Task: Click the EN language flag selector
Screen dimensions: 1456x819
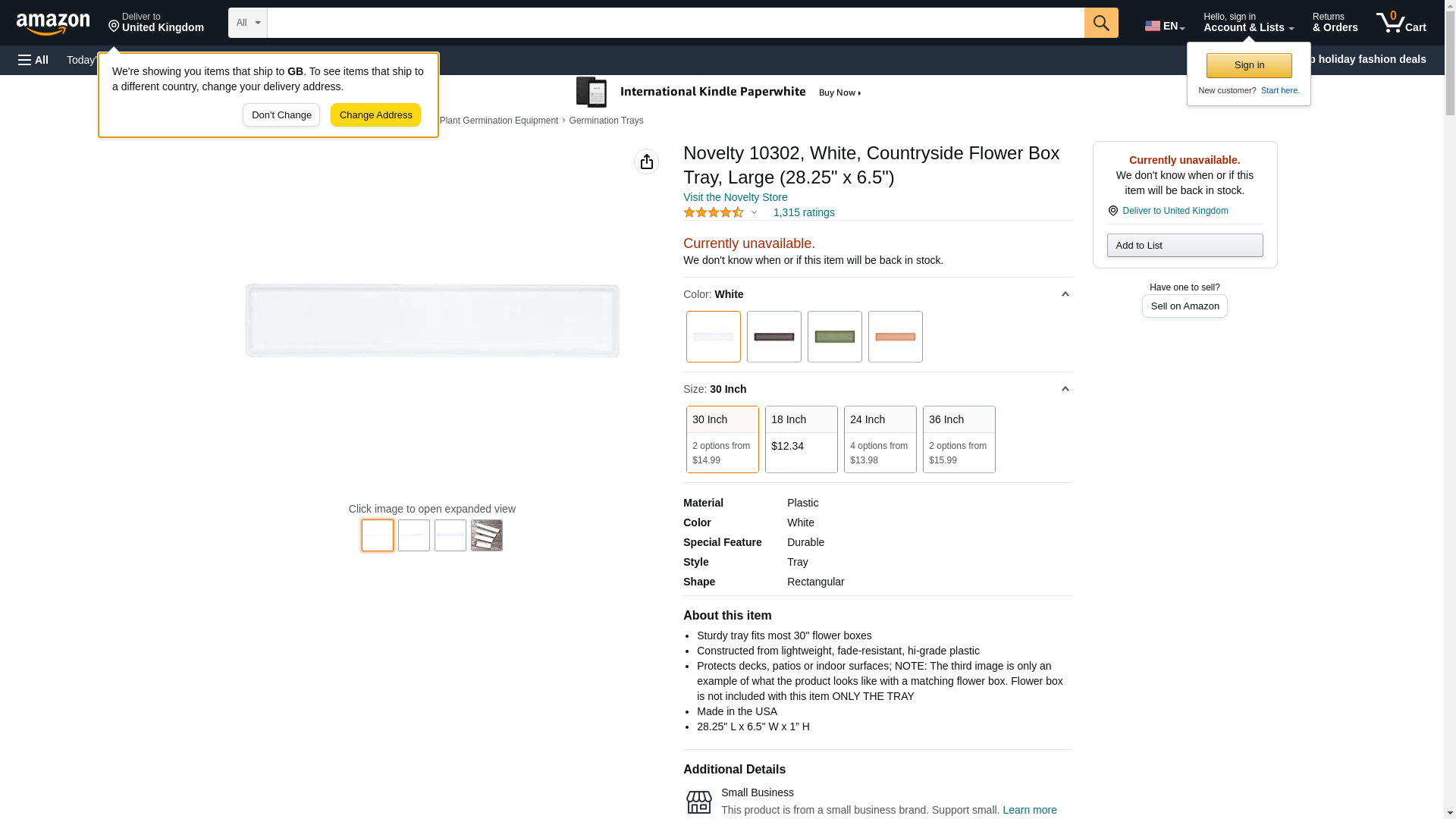Action: tap(1164, 26)
